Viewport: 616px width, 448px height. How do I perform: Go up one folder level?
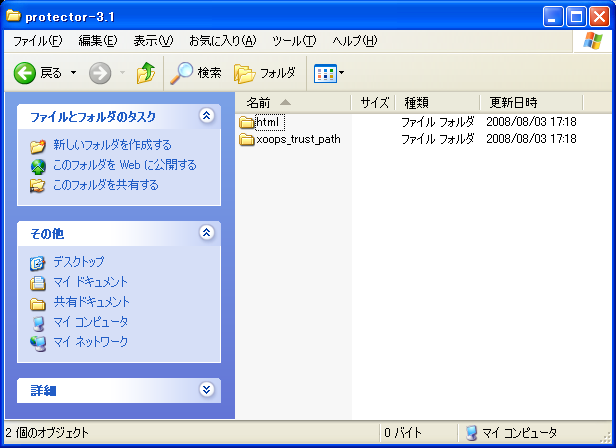pos(146,73)
